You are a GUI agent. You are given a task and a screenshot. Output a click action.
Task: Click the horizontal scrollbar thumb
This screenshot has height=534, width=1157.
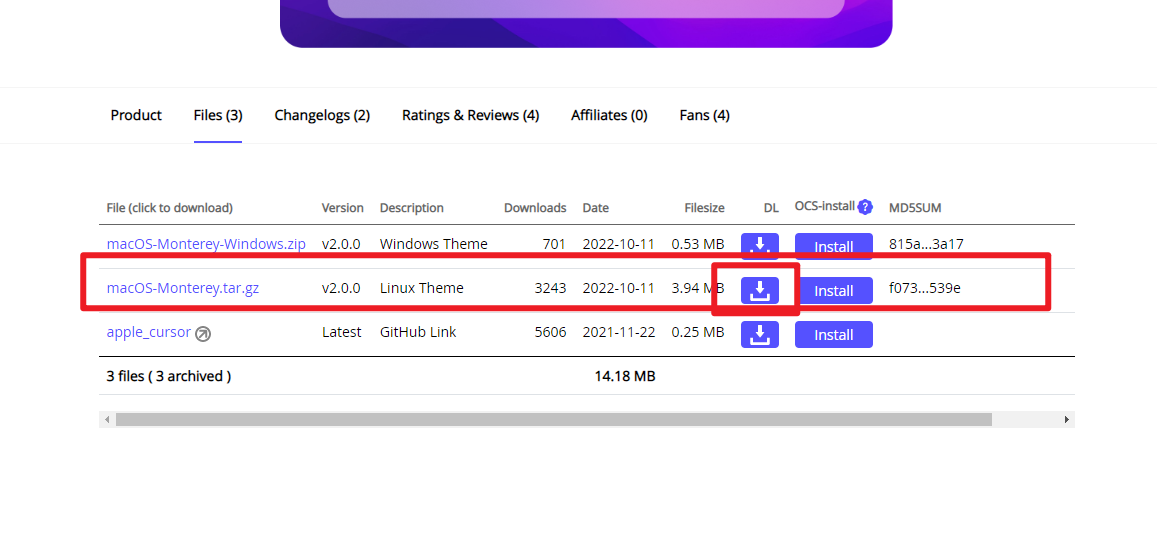[553, 420]
